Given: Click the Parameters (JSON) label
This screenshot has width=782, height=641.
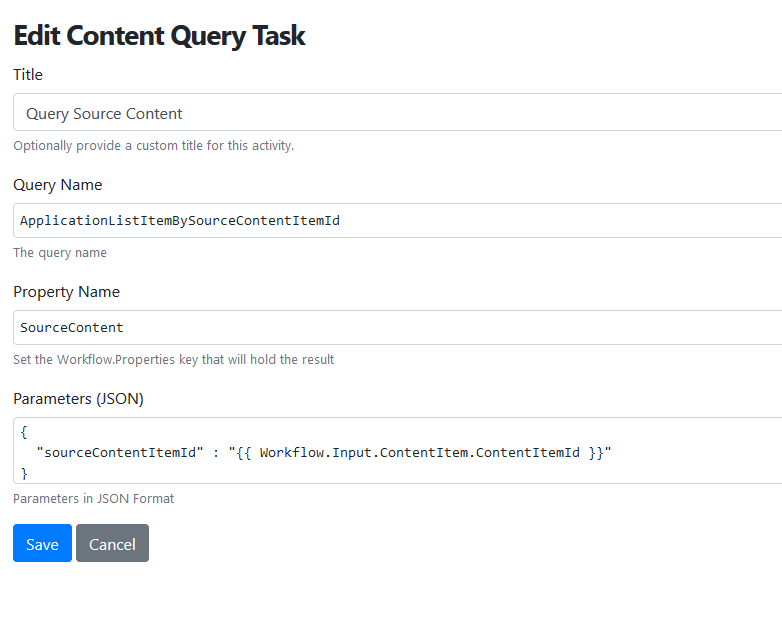Looking at the screenshot, I should pos(78,399).
